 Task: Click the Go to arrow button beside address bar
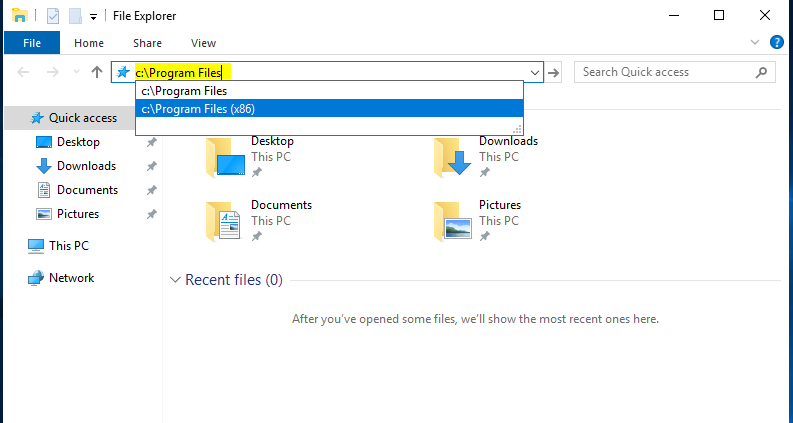pos(554,73)
